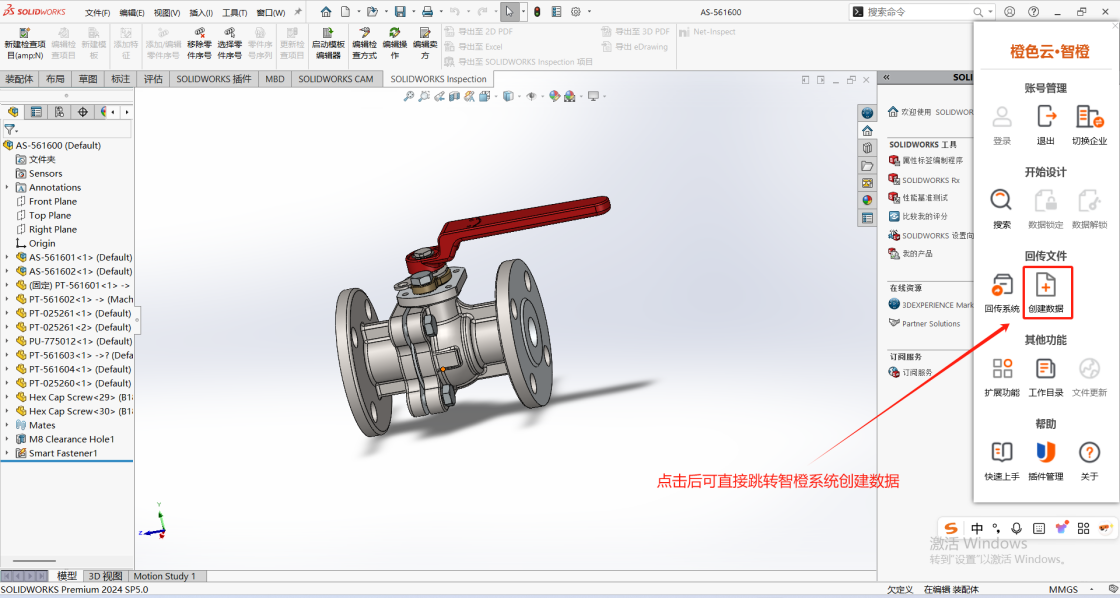1120x599 pixels.
Task: Click the Design Library icon in the task pane
Action: (867, 148)
